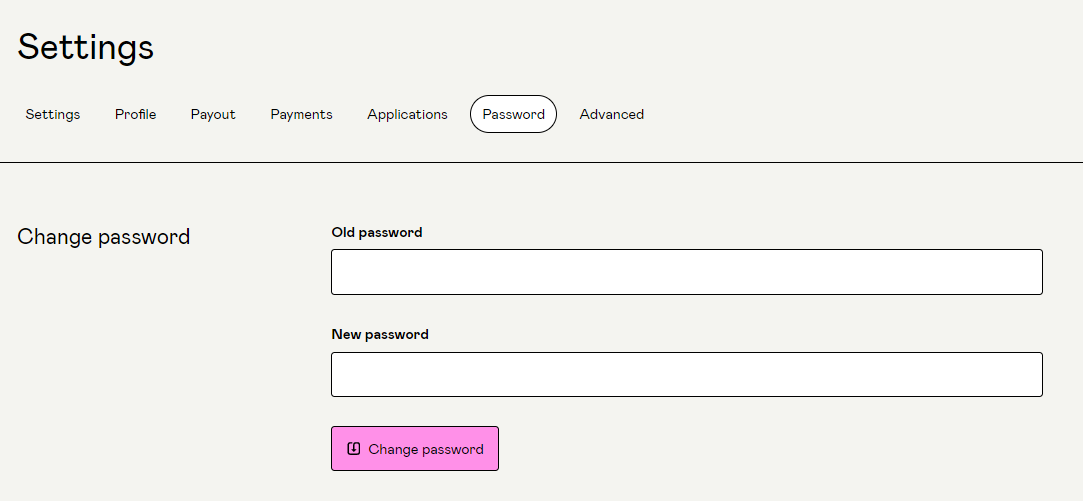Image resolution: width=1083 pixels, height=501 pixels.
Task: Go to the Payout tab
Action: pyautogui.click(x=213, y=114)
